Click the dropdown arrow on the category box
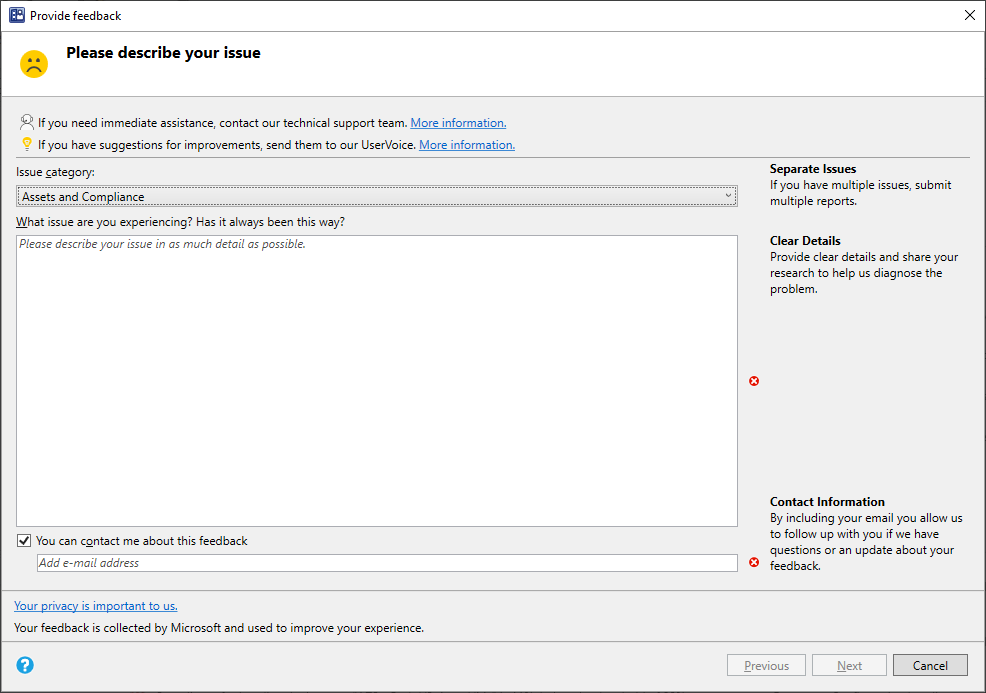986x693 pixels. click(728, 196)
